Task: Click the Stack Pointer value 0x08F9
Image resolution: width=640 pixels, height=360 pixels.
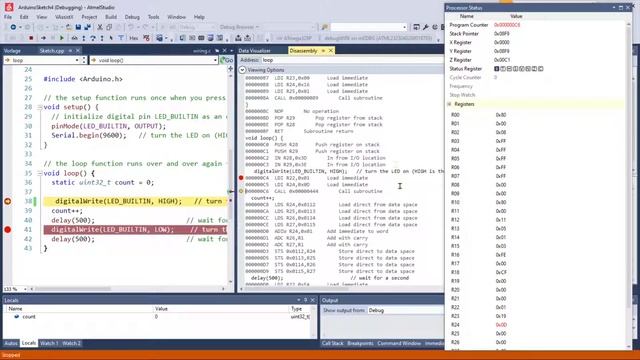Action: [502, 34]
